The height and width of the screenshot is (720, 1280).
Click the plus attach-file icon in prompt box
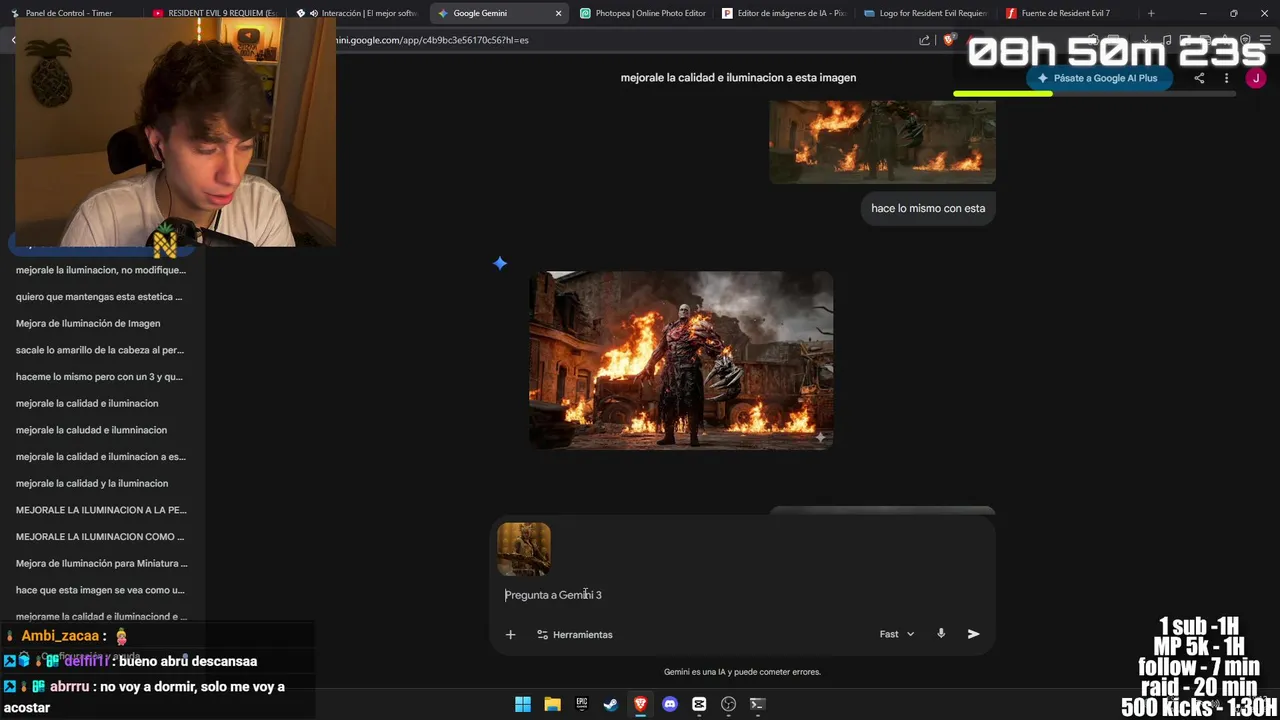tap(510, 634)
